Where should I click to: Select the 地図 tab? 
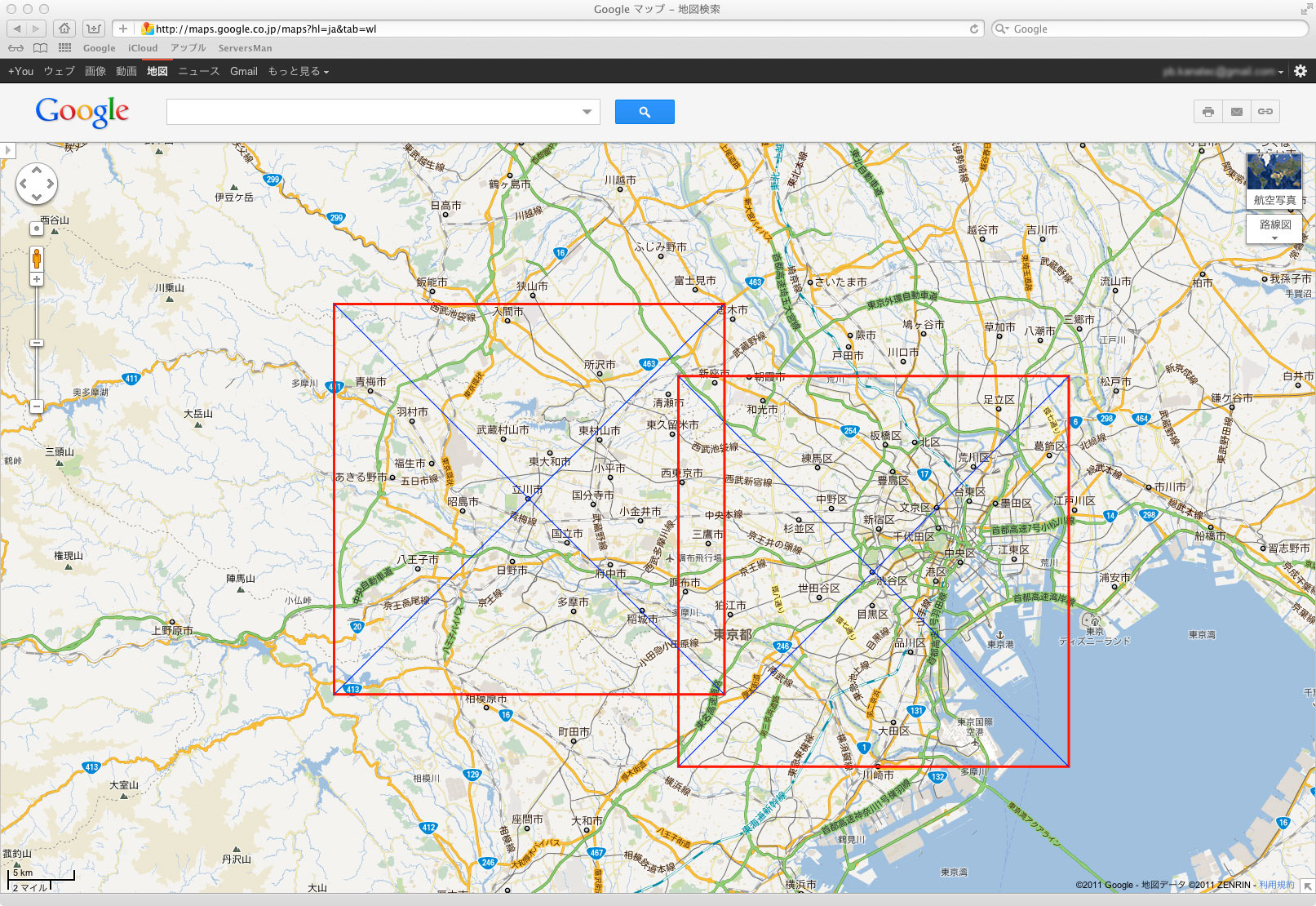(x=157, y=71)
